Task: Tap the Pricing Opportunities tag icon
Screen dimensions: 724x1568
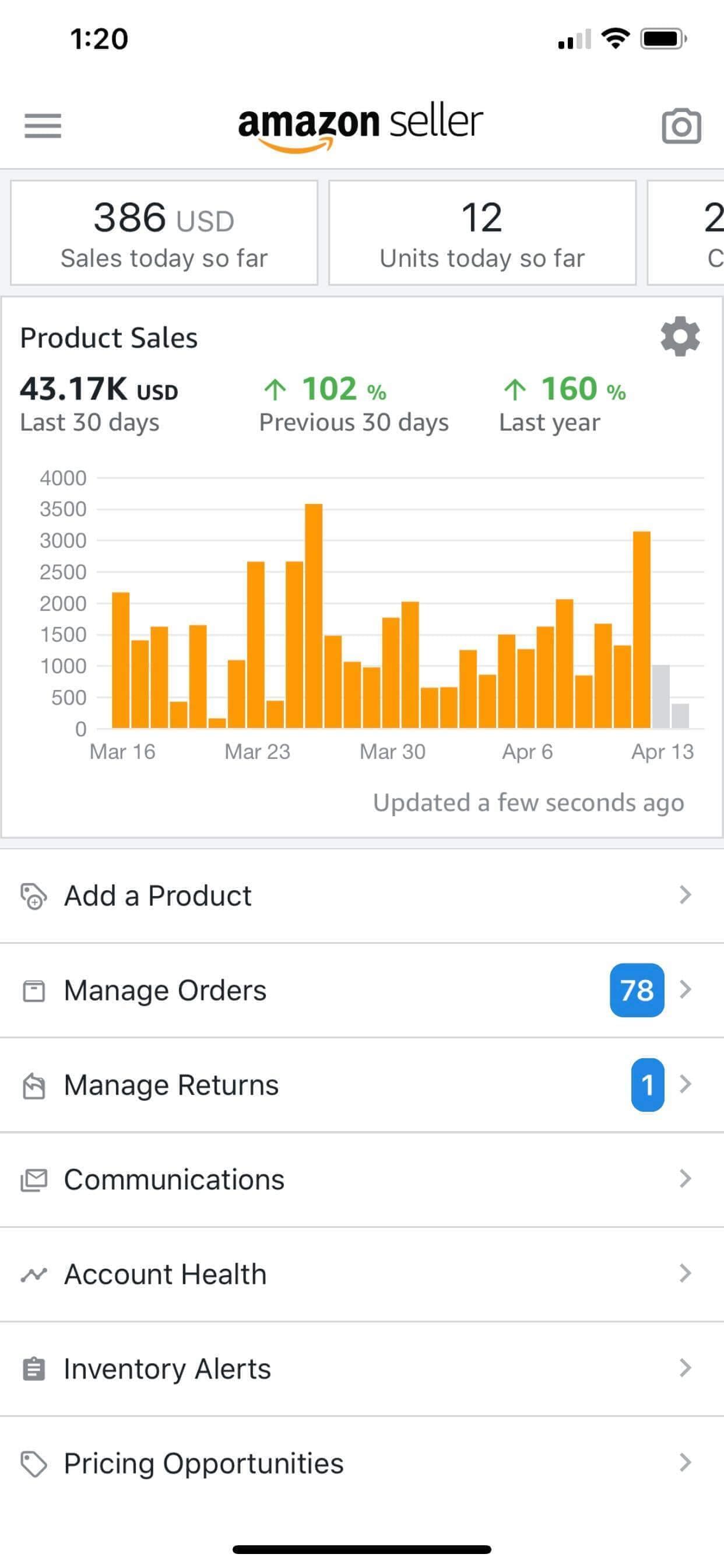Action: 33,1464
